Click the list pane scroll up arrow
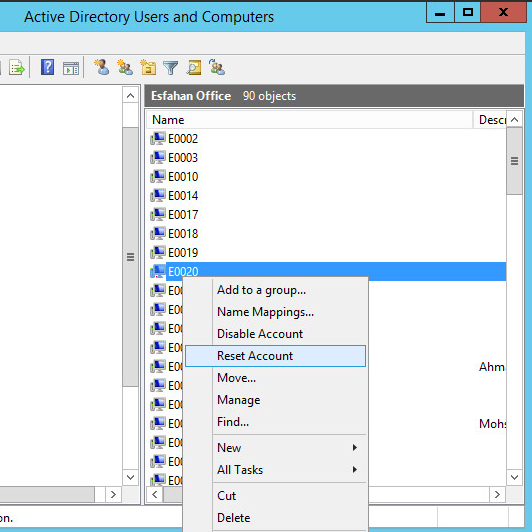The width and height of the screenshot is (532, 532). (x=514, y=119)
